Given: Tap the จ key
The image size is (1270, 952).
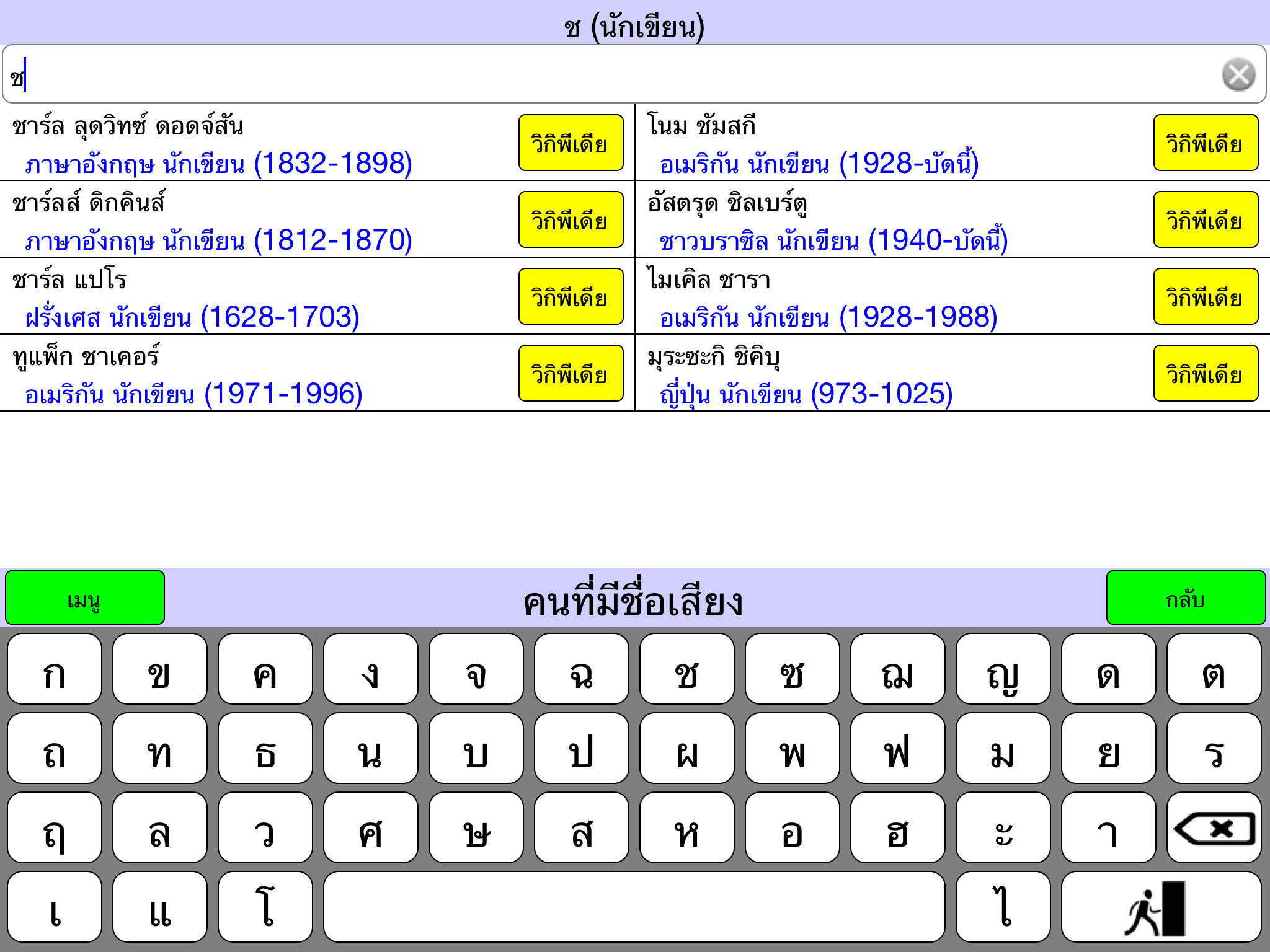Looking at the screenshot, I should point(476,669).
